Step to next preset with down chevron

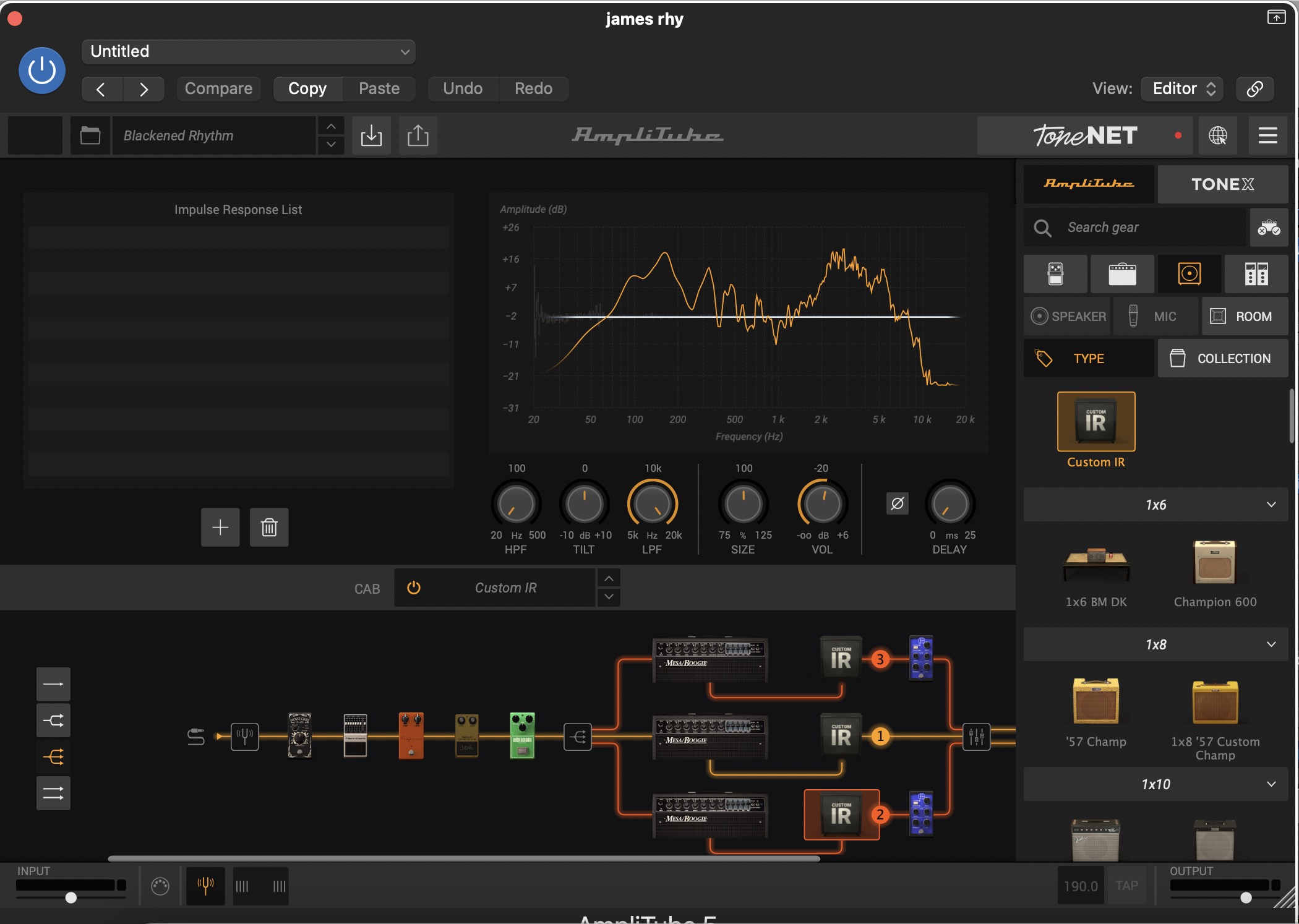(x=331, y=145)
